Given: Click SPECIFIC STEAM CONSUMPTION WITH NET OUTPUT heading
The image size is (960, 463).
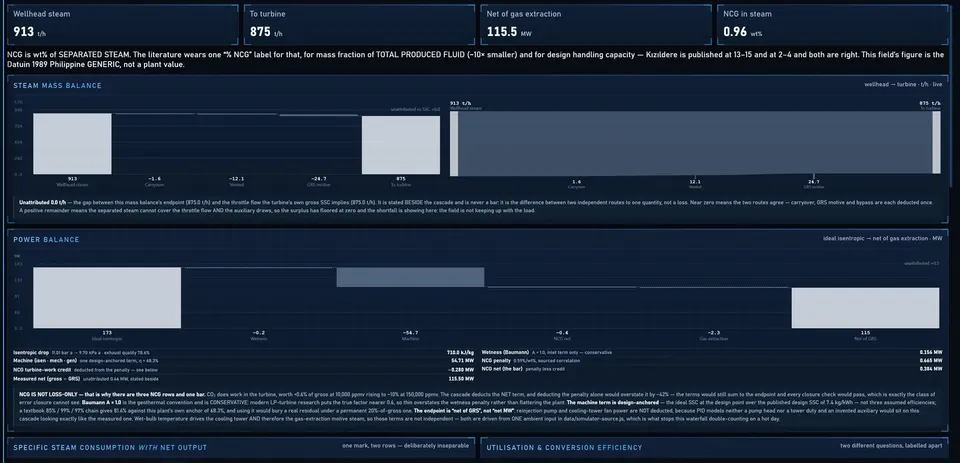Looking at the screenshot, I should 110,448.
